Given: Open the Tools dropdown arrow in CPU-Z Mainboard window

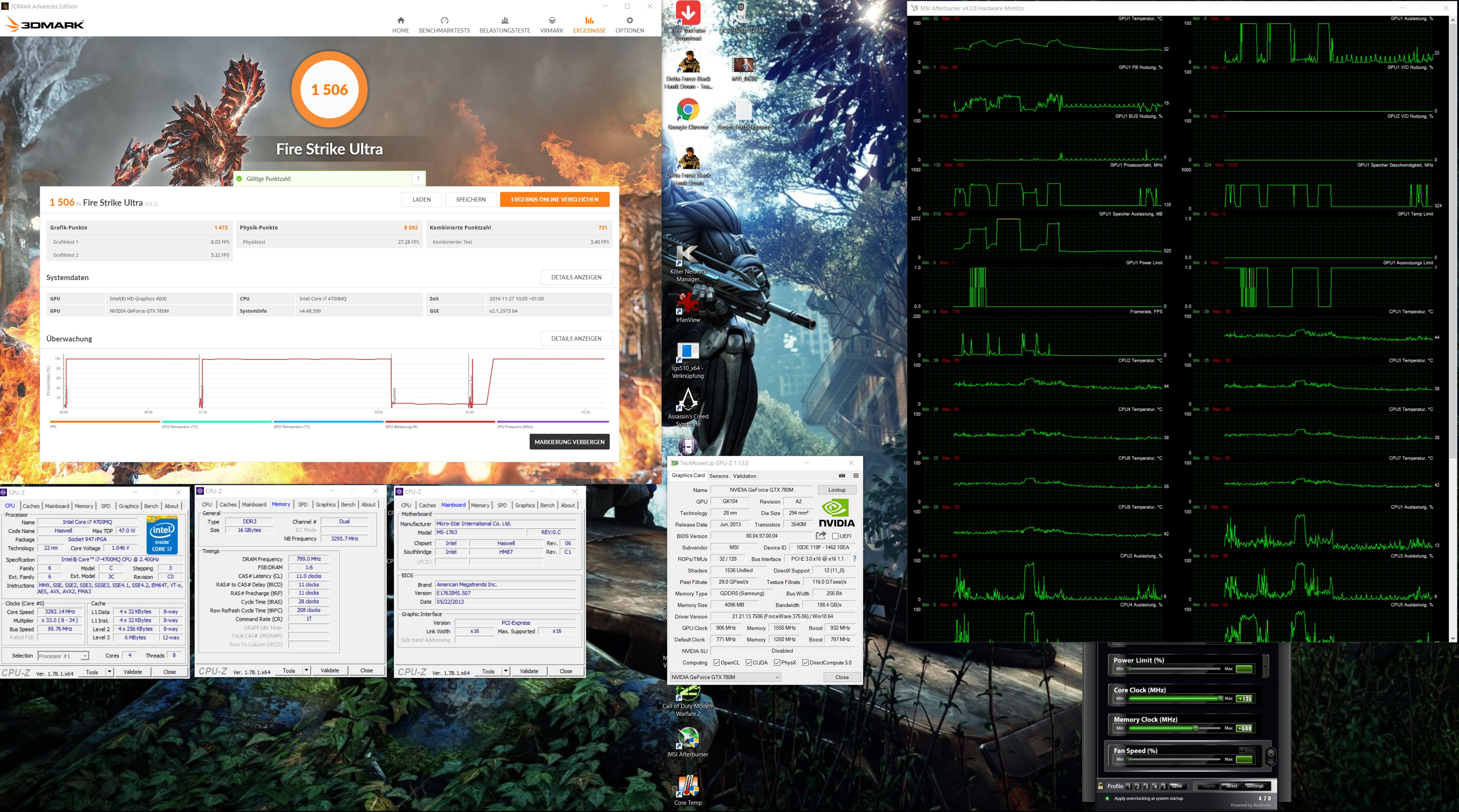Looking at the screenshot, I should click(x=506, y=671).
